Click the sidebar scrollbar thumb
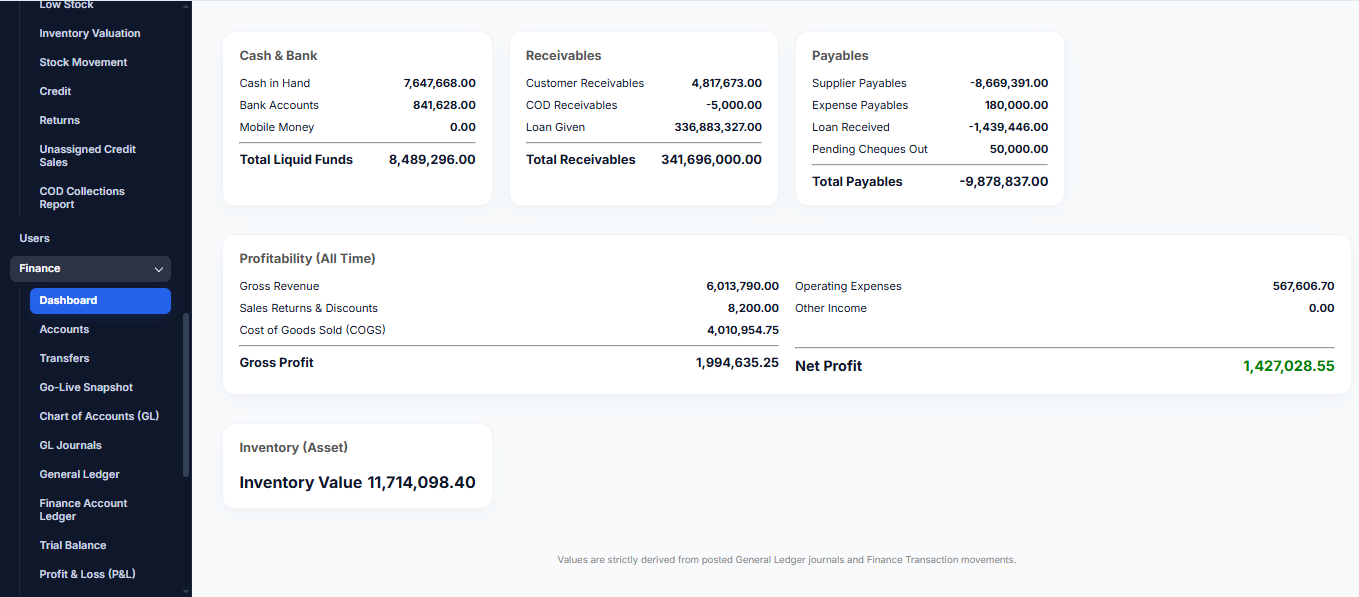Image resolution: width=1359 pixels, height=597 pixels. 186,395
